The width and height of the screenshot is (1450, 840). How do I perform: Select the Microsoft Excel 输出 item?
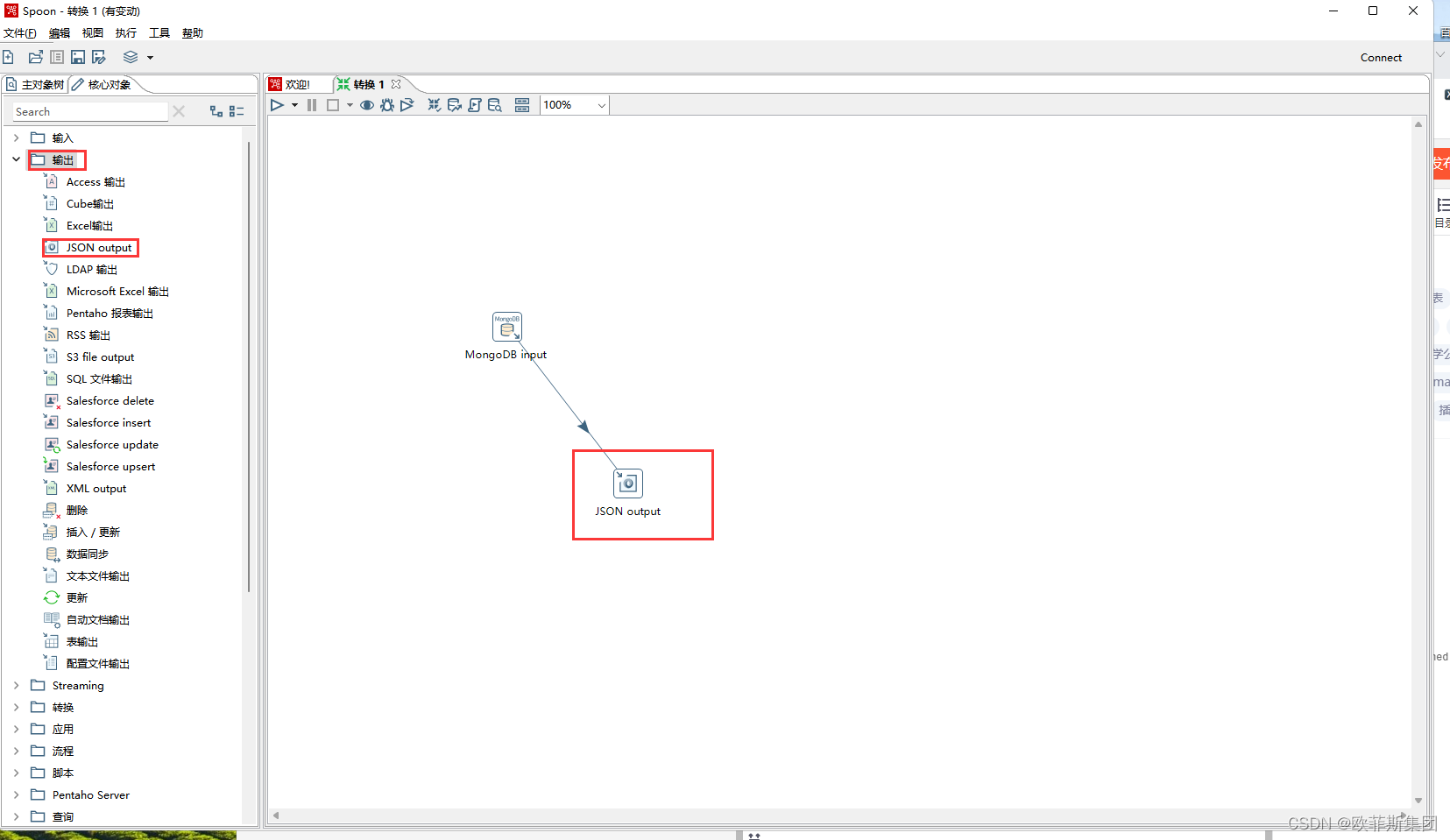click(107, 292)
